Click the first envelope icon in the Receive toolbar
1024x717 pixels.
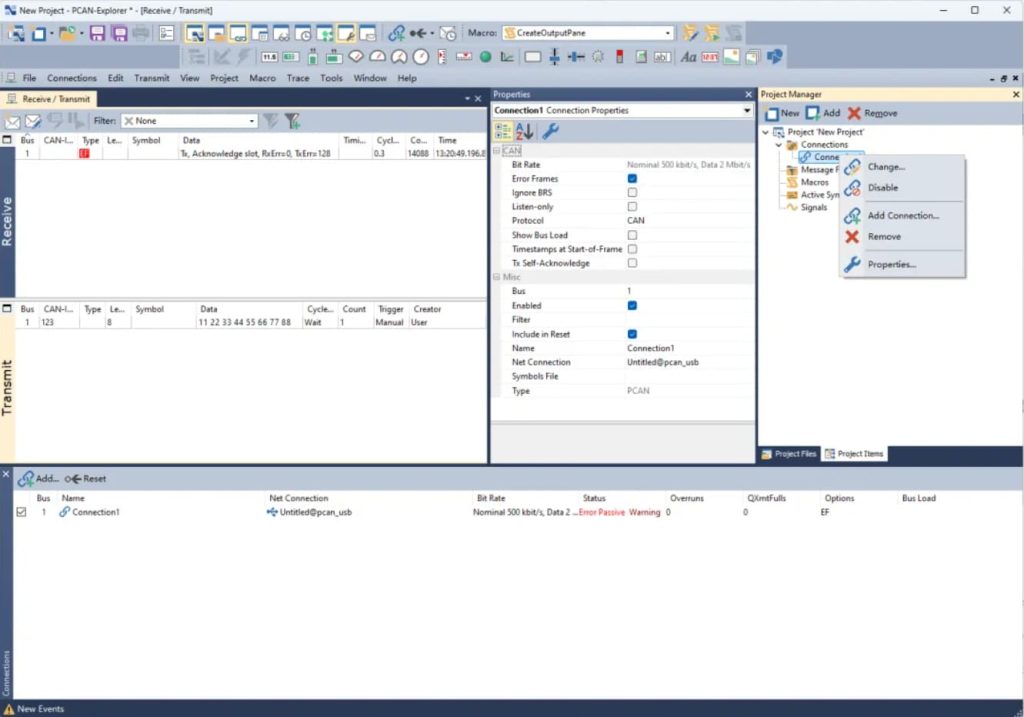(x=12, y=121)
